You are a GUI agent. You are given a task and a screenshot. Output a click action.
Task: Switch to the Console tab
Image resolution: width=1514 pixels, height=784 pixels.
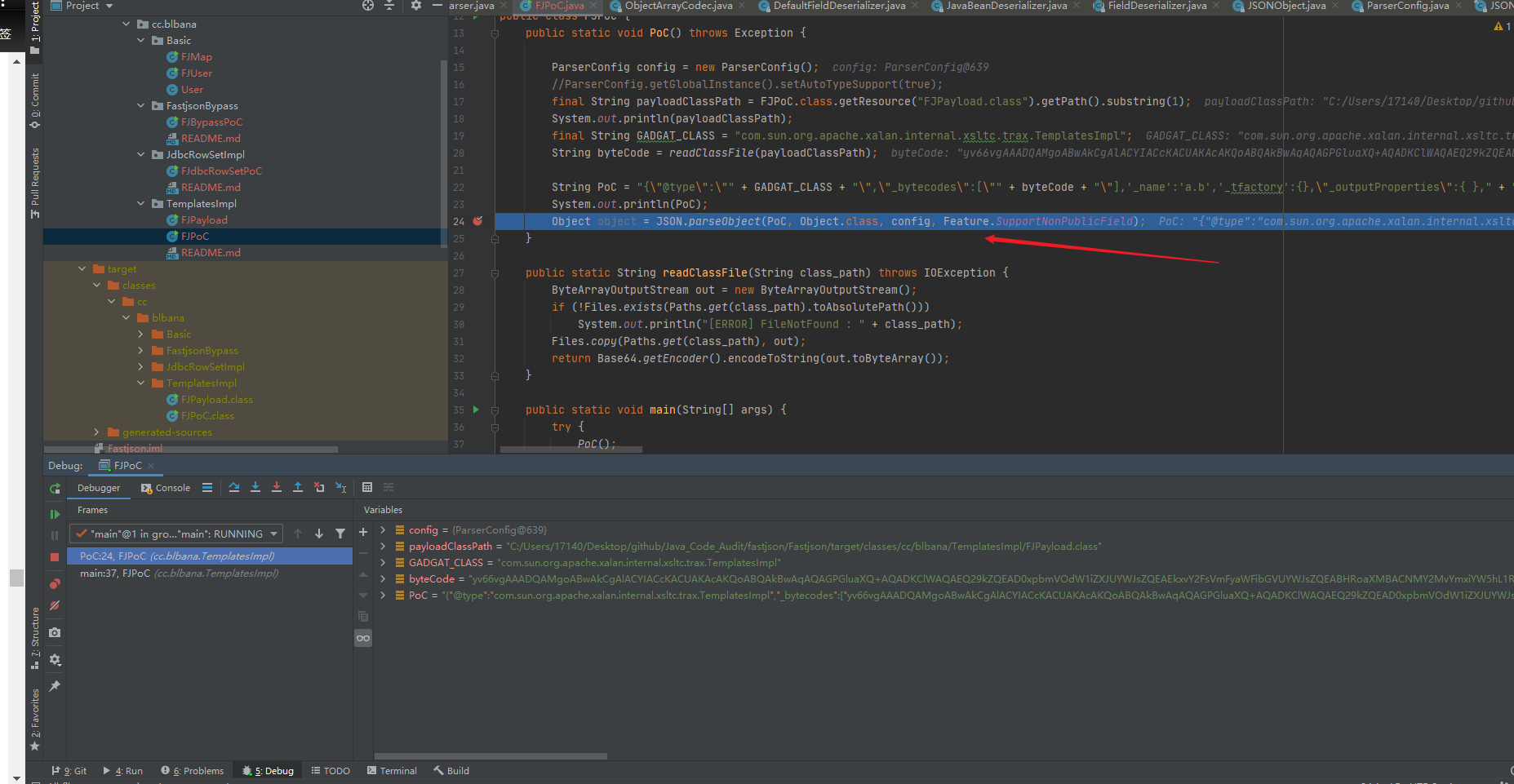(166, 488)
